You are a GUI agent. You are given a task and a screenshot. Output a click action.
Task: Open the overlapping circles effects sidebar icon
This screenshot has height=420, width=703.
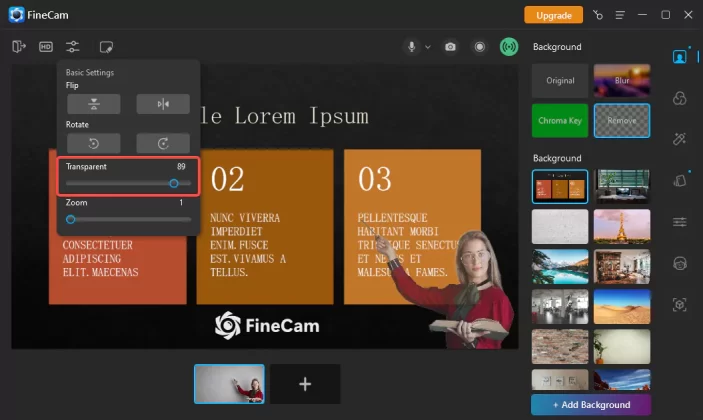(680, 98)
